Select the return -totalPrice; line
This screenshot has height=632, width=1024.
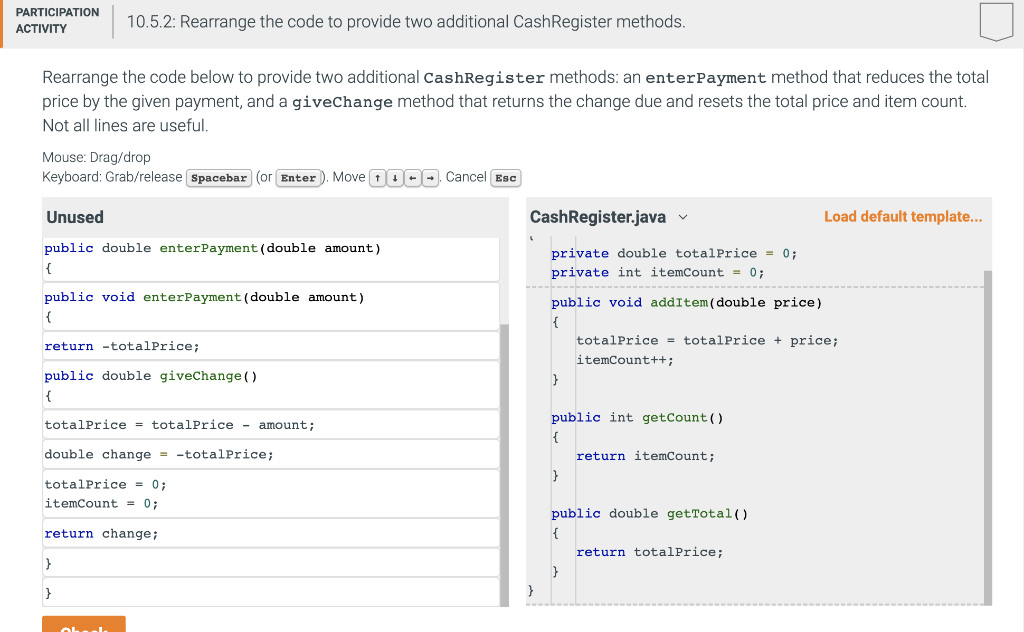[x=270, y=345]
